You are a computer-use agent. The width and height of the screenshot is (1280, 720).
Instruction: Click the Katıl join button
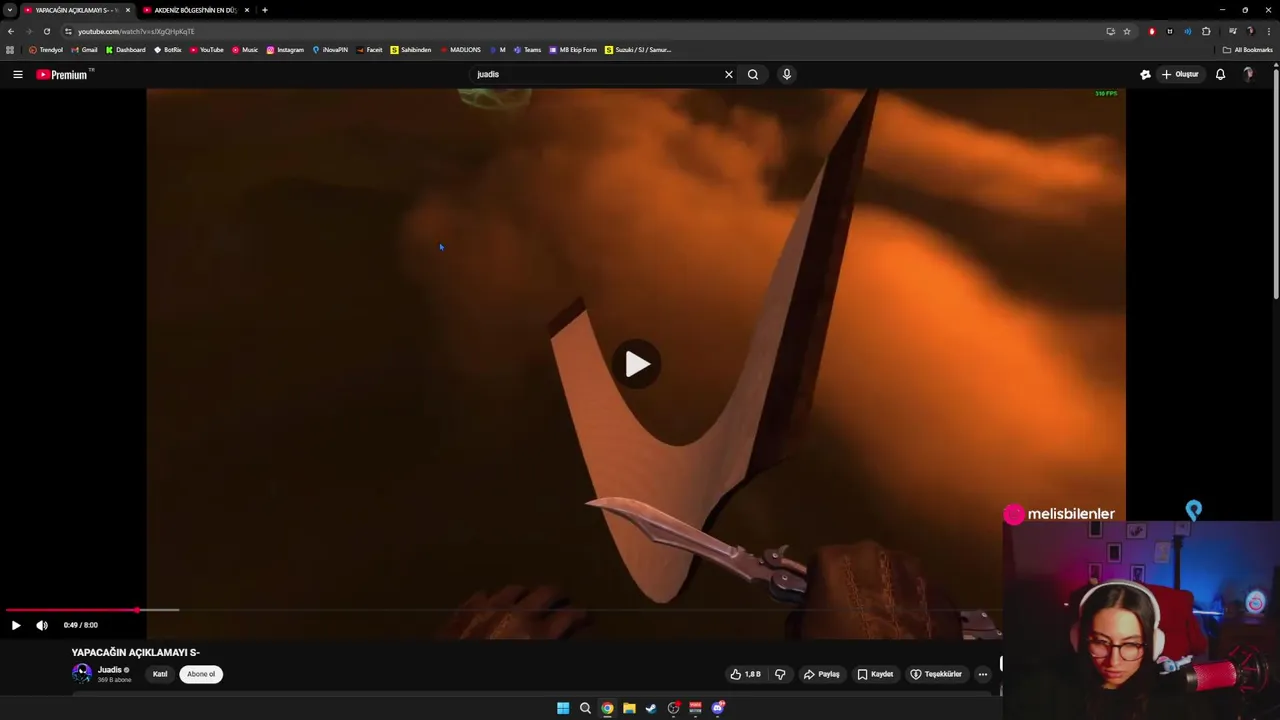pyautogui.click(x=160, y=674)
